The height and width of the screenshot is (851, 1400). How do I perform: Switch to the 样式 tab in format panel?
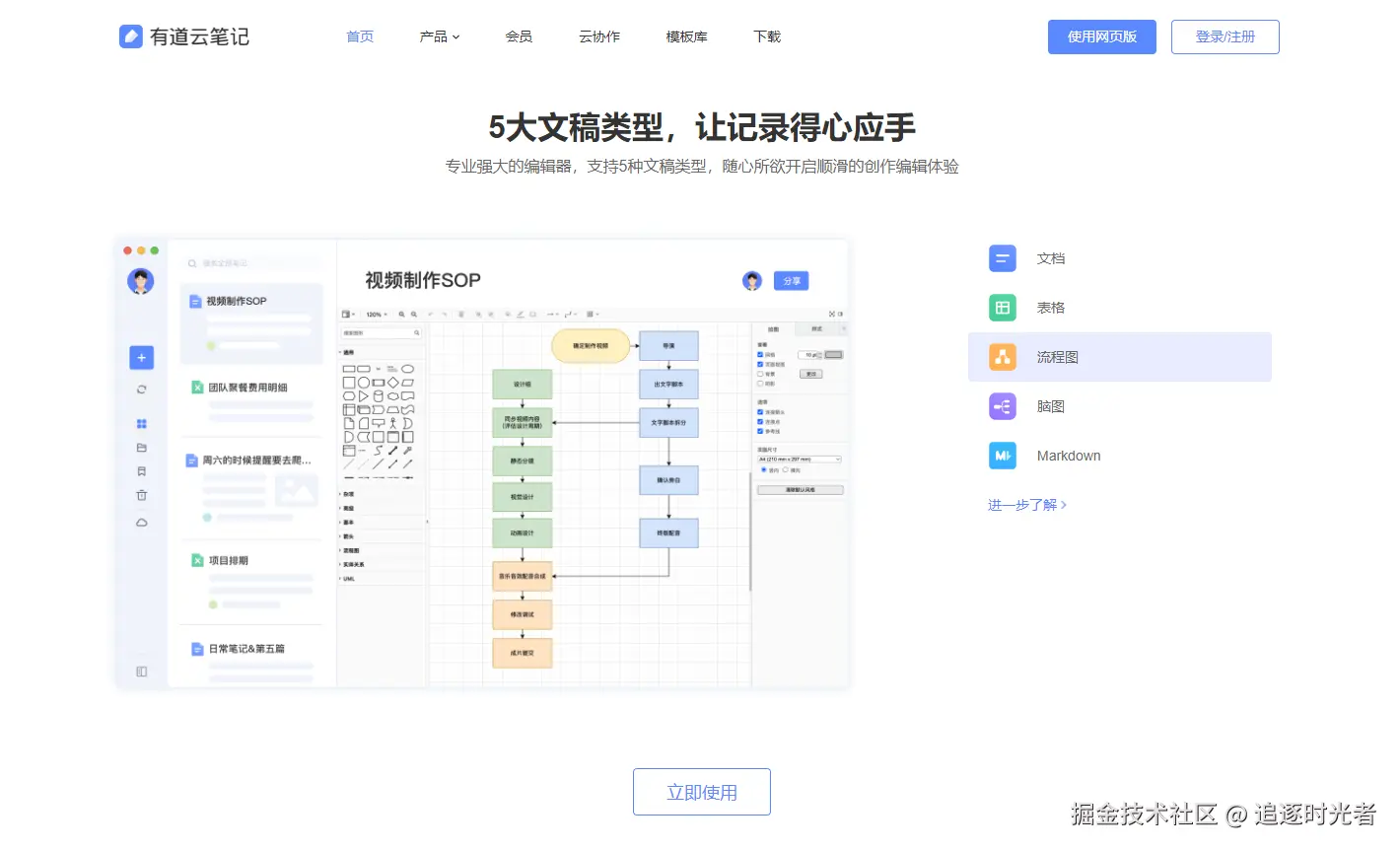click(x=817, y=328)
